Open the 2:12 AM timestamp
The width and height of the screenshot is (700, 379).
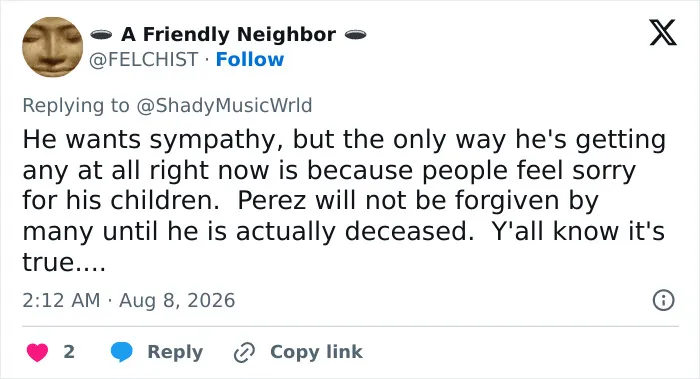point(61,300)
